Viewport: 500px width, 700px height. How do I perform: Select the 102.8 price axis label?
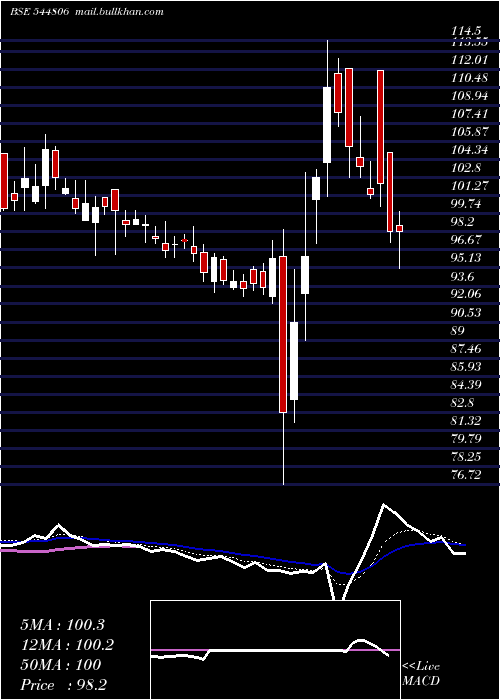click(466, 168)
